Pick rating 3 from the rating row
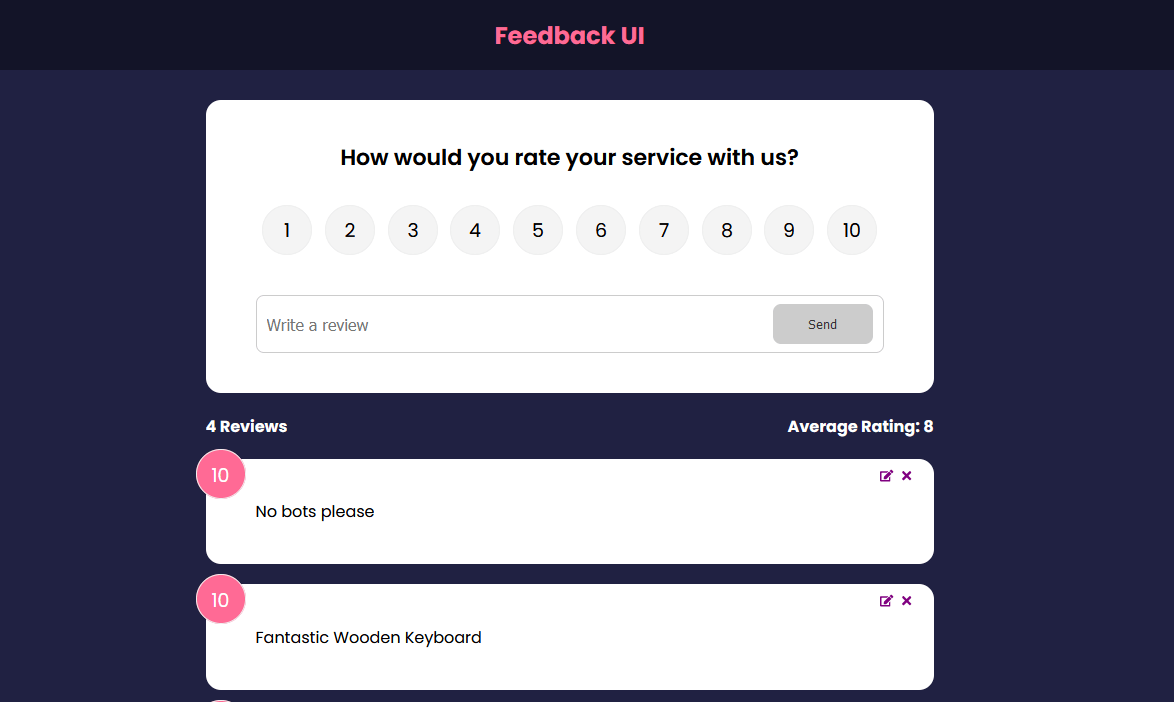 click(x=412, y=230)
